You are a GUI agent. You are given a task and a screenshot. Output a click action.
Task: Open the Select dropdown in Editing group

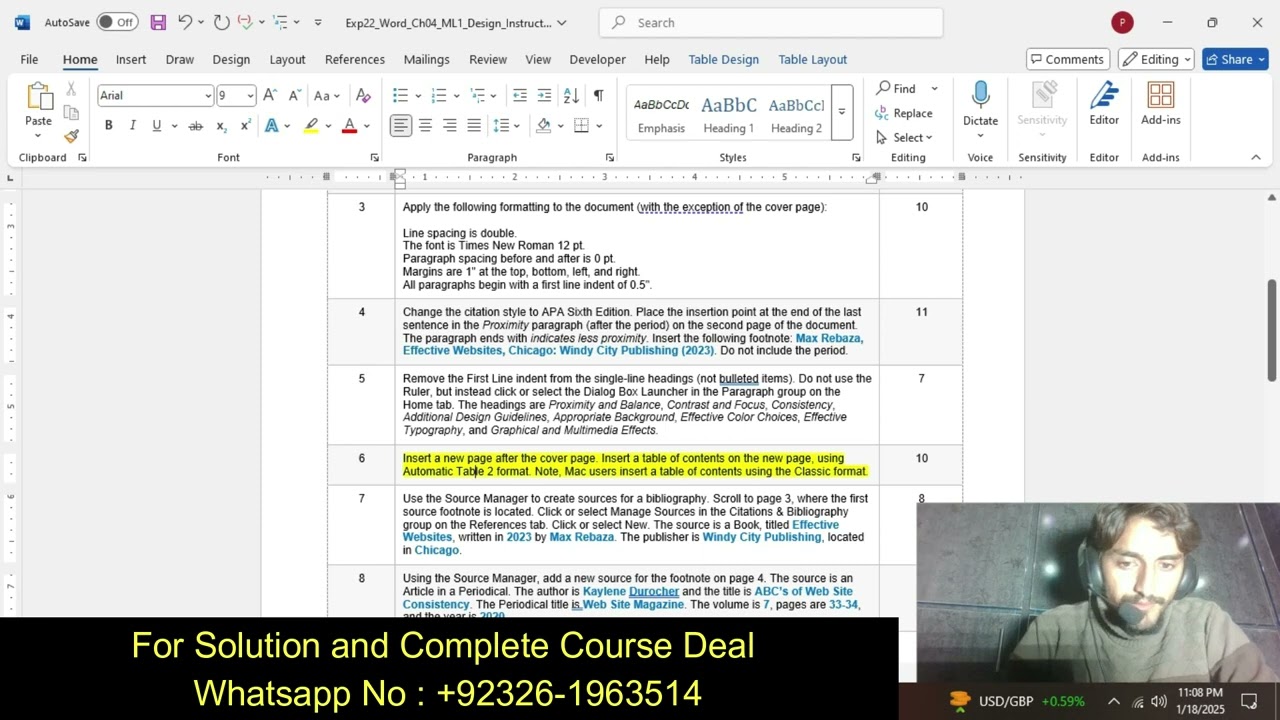click(903, 137)
